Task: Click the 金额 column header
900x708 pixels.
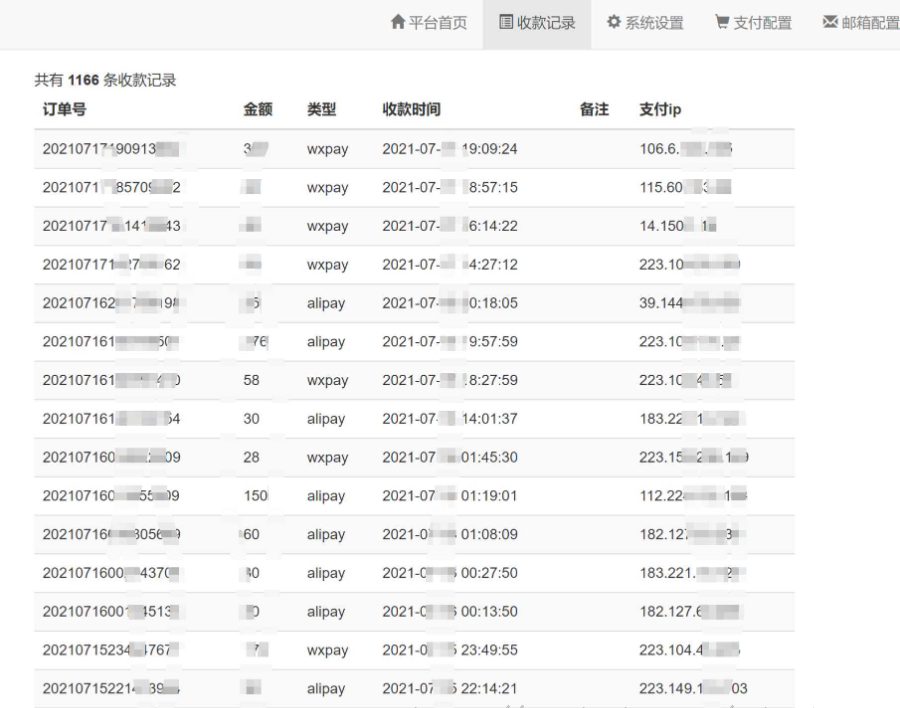Action: pyautogui.click(x=259, y=109)
